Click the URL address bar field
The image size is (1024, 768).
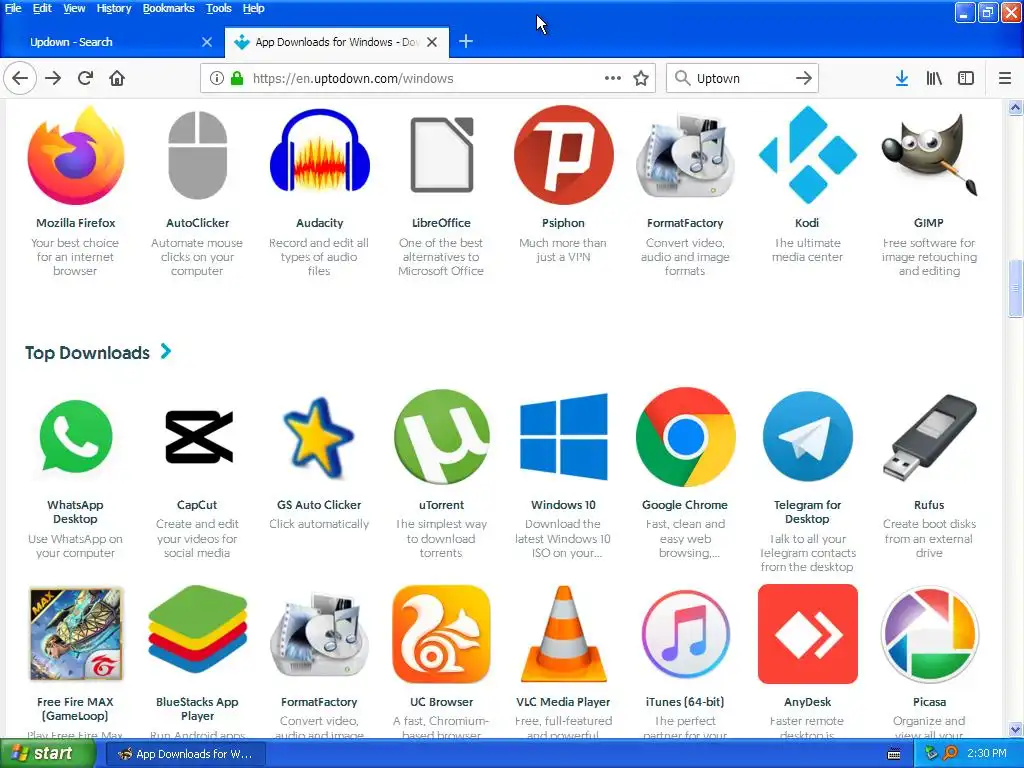click(428, 78)
